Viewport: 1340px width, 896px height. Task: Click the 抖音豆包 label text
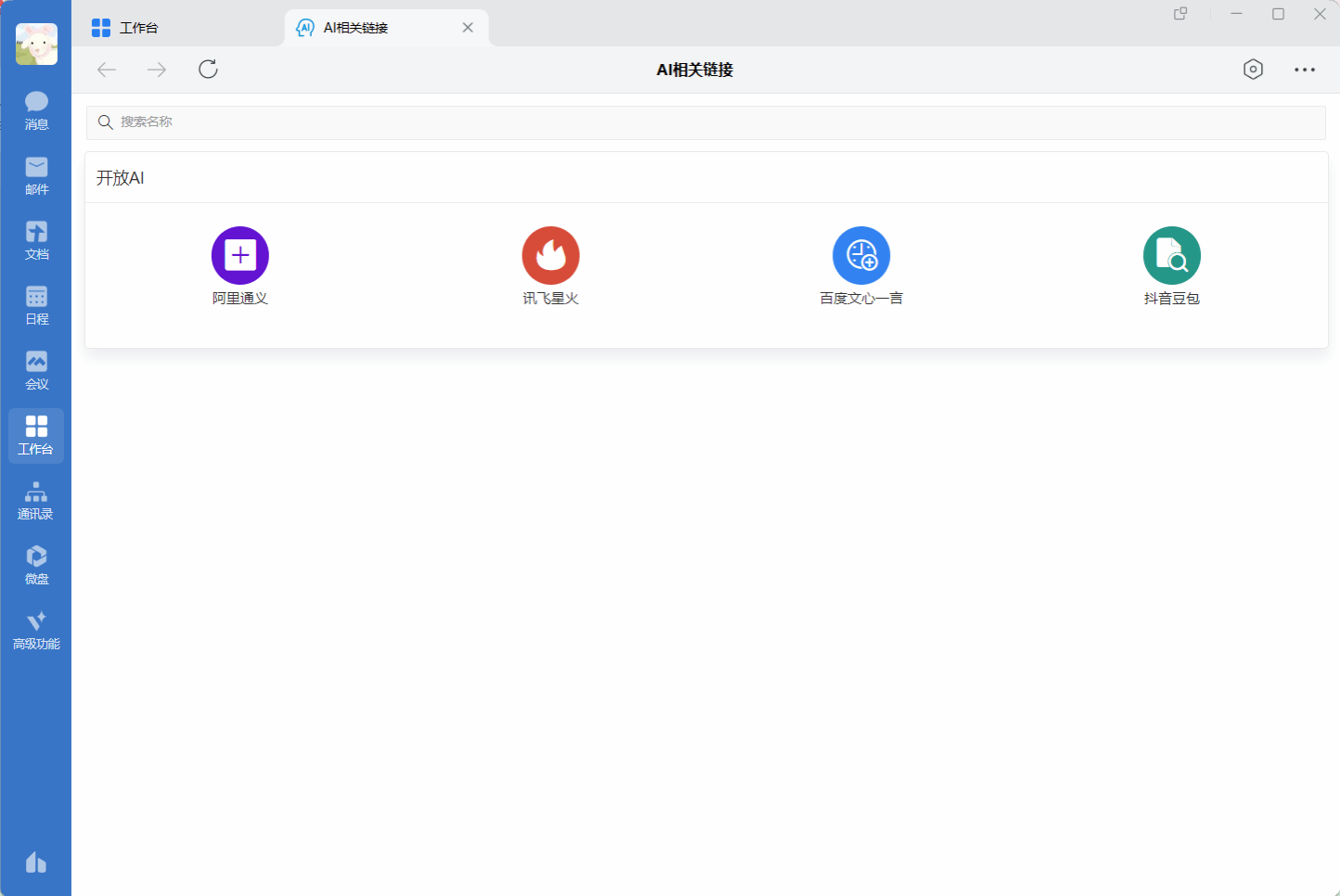[x=1172, y=298]
